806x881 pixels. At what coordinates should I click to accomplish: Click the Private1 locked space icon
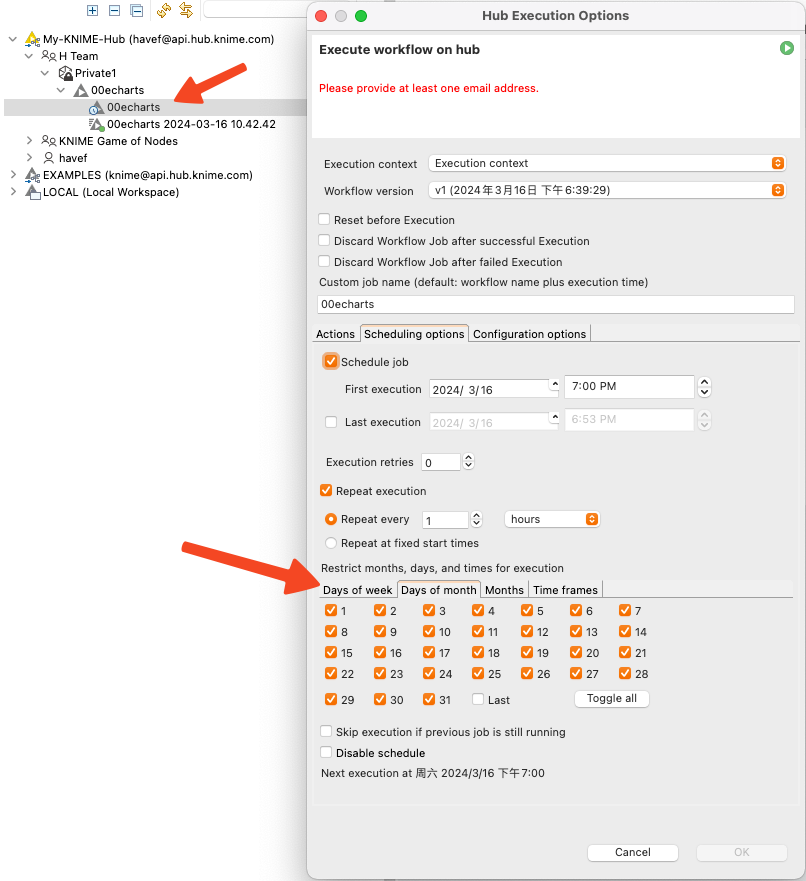66,73
